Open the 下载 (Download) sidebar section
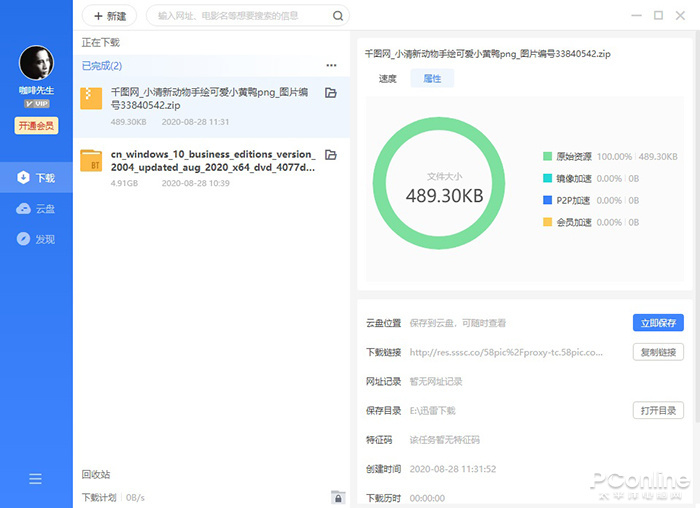 coord(36,178)
